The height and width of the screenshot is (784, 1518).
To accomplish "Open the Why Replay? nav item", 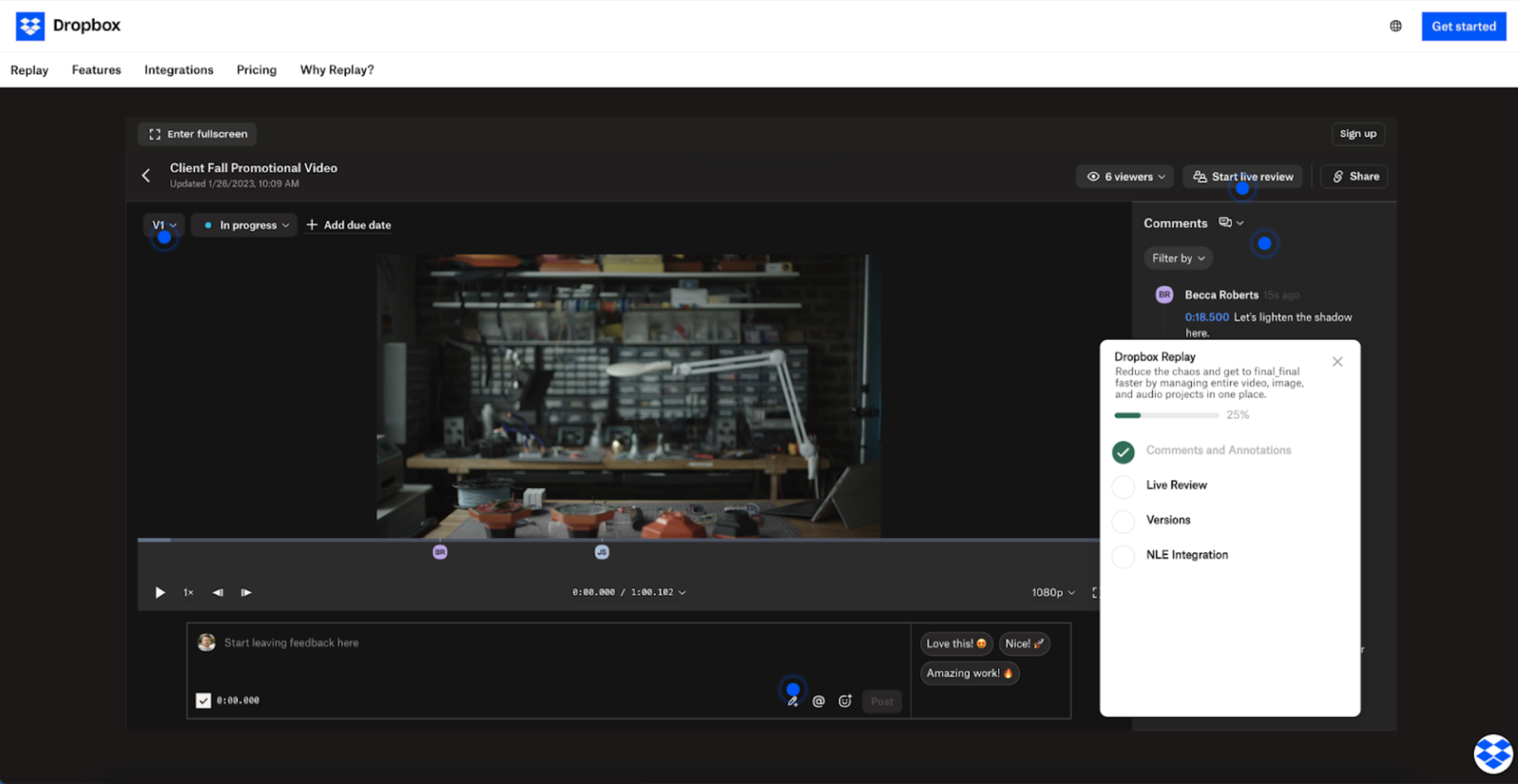I will pos(337,70).
